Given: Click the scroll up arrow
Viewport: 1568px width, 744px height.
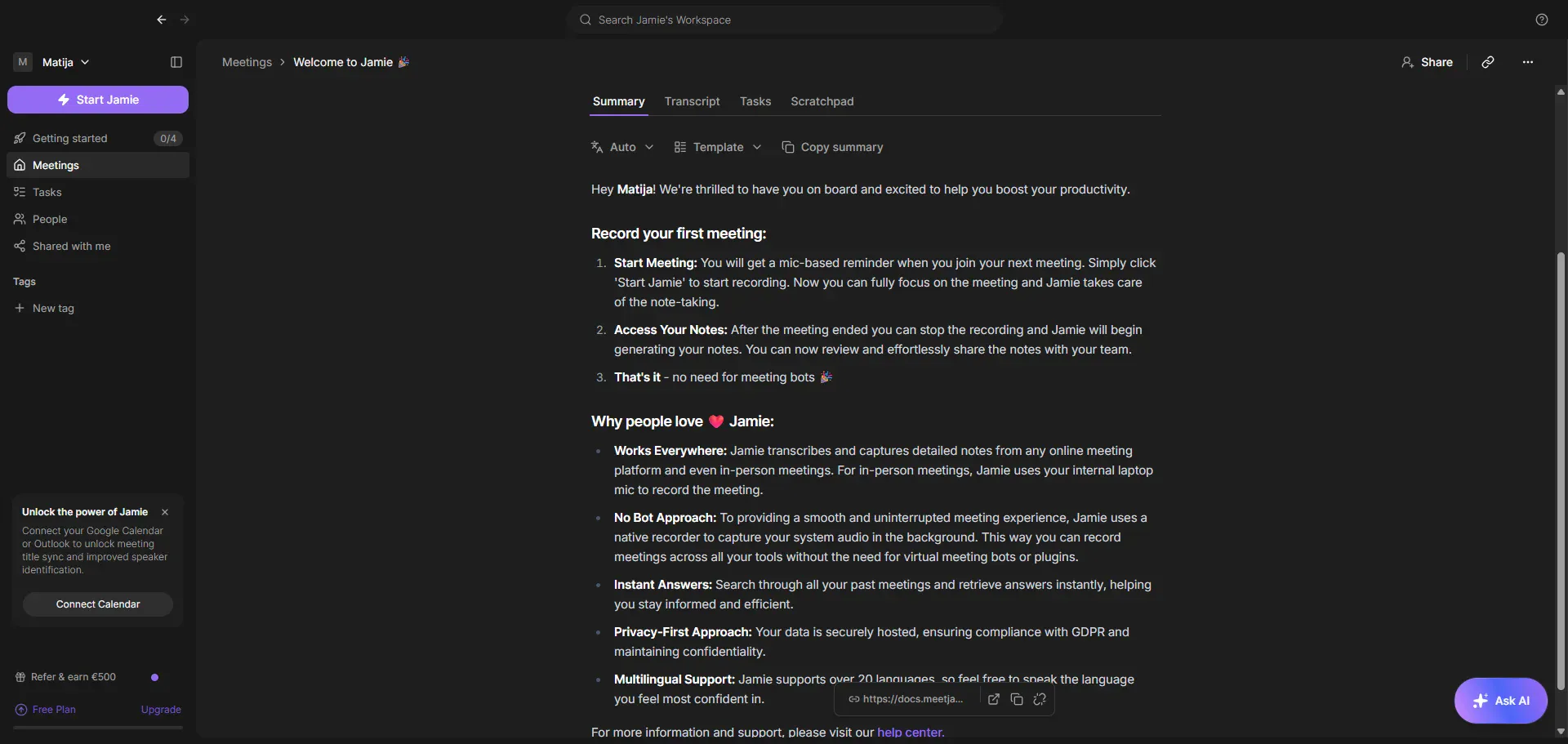Looking at the screenshot, I should click(x=1561, y=92).
